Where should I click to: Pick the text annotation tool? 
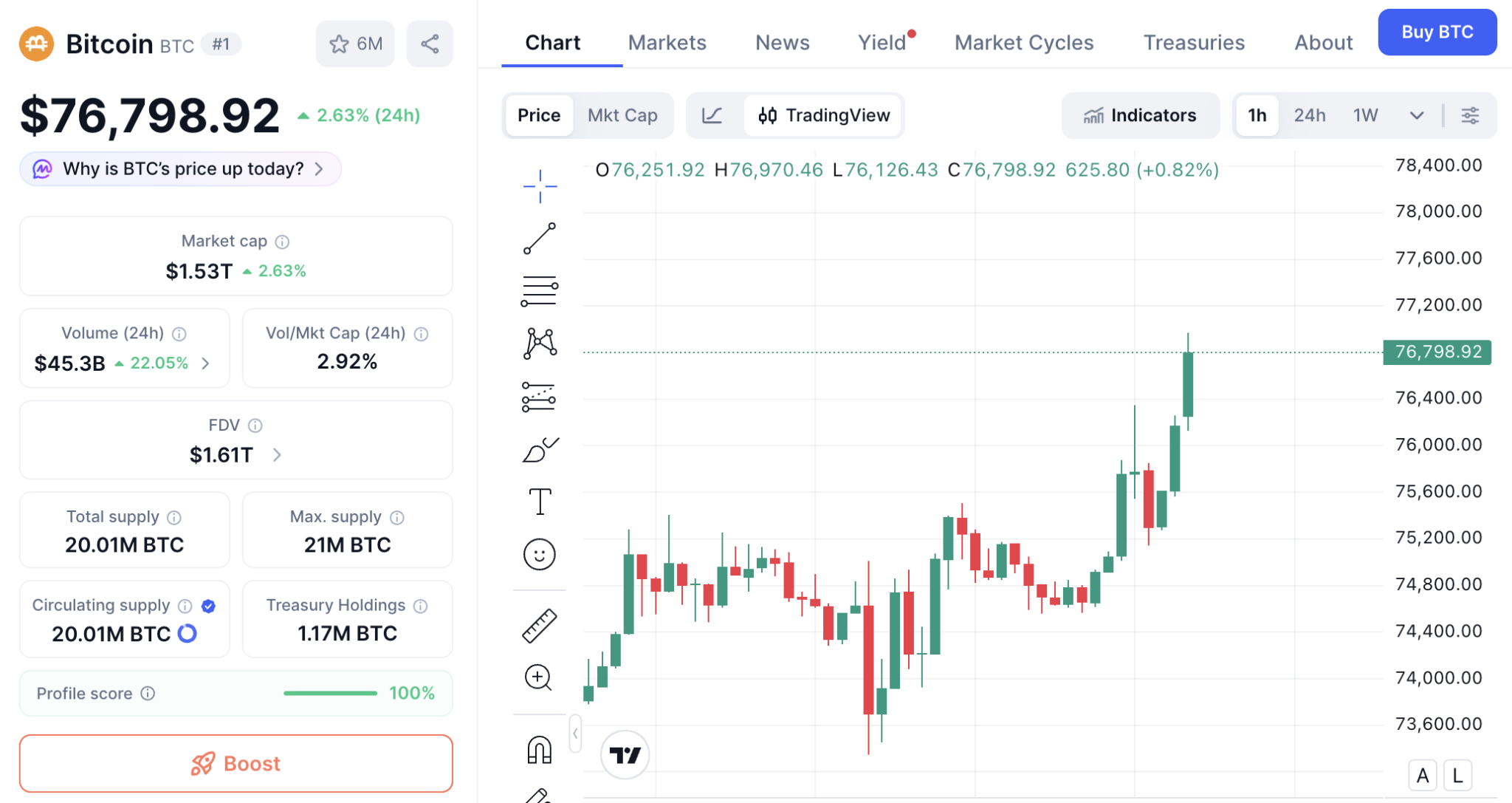(x=540, y=502)
